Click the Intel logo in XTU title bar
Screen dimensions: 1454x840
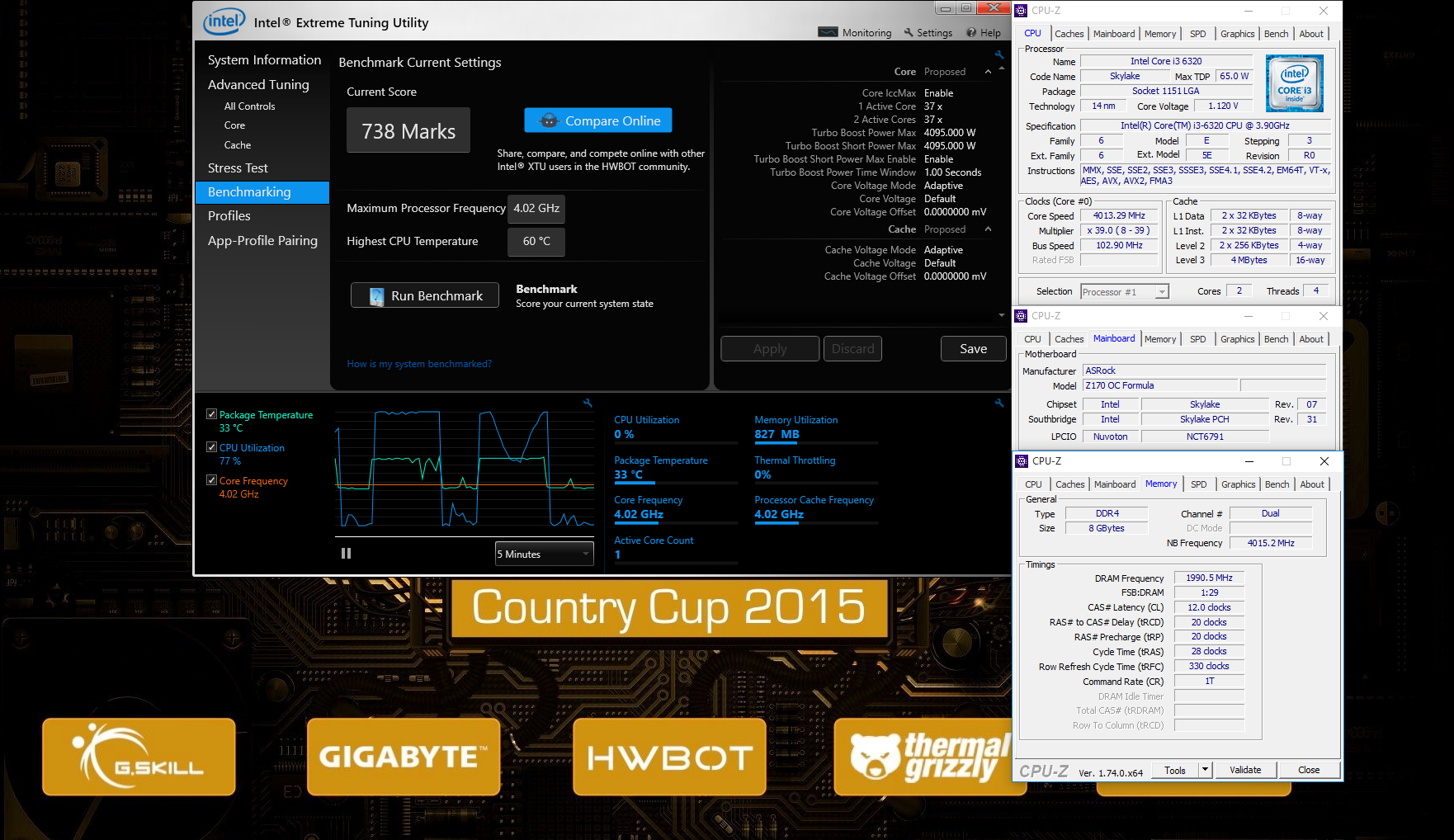[224, 21]
